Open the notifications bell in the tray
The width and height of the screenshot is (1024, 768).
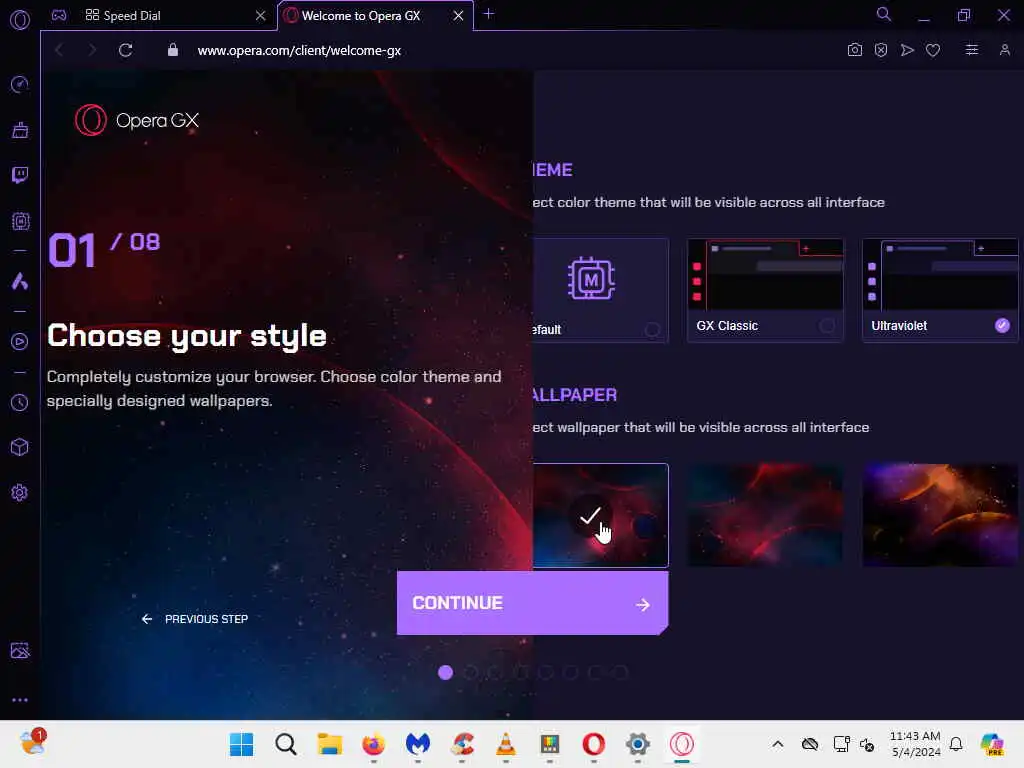click(x=956, y=744)
